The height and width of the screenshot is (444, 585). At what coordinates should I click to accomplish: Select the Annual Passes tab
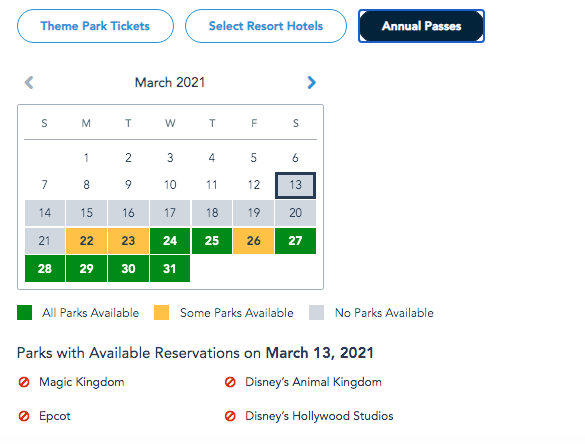[x=422, y=26]
